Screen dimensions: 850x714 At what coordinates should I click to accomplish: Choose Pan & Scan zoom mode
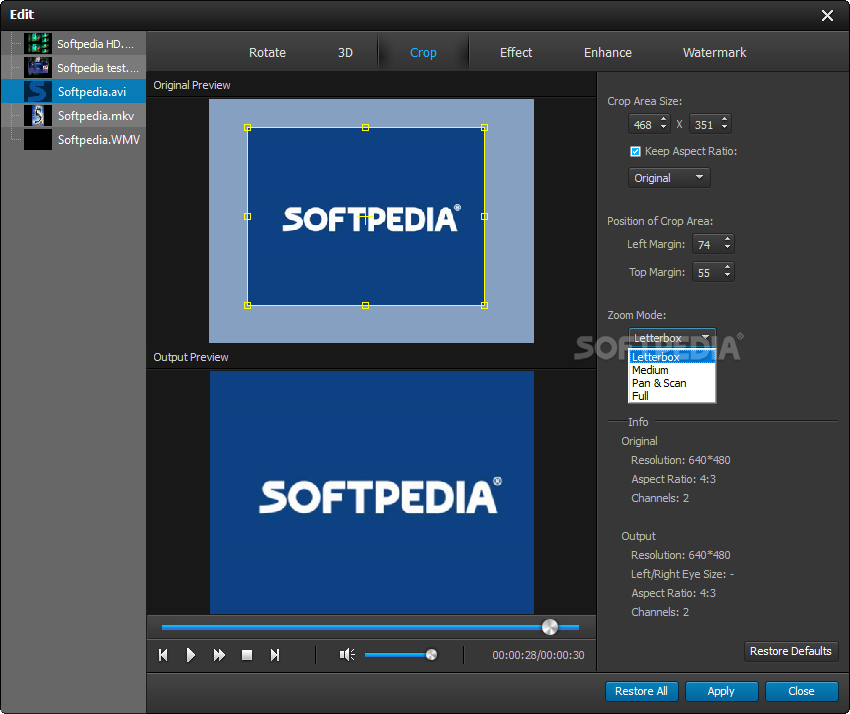tap(672, 383)
